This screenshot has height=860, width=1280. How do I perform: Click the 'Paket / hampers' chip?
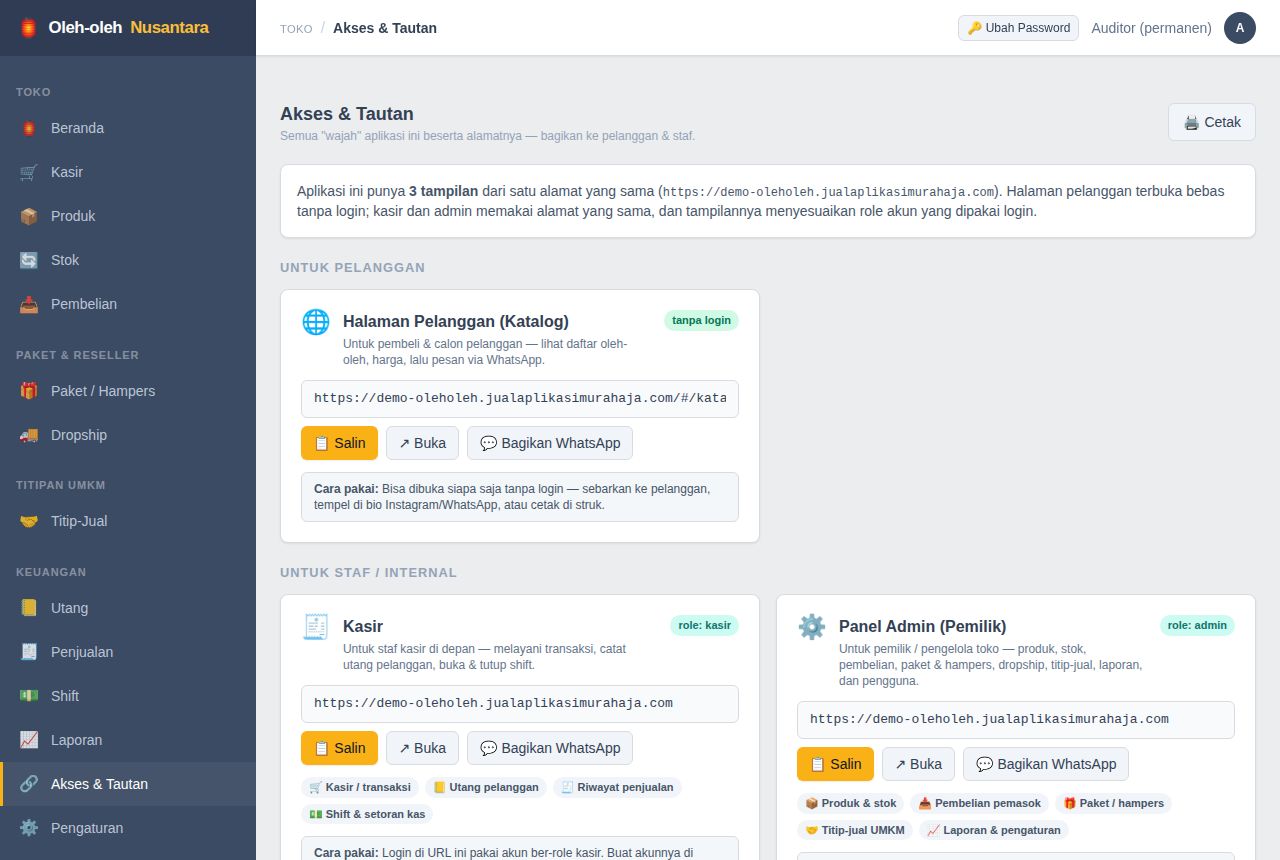(1113, 803)
